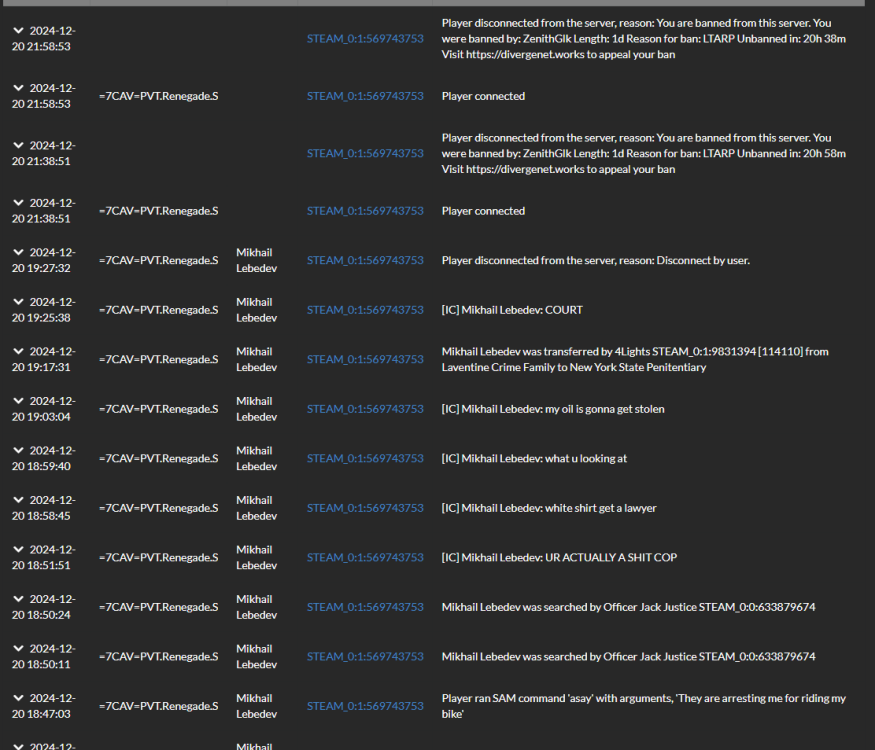This screenshot has height=750, width=875.
Task: Expand the "my oil is gonna get stolen" entry
Action: 18,400
